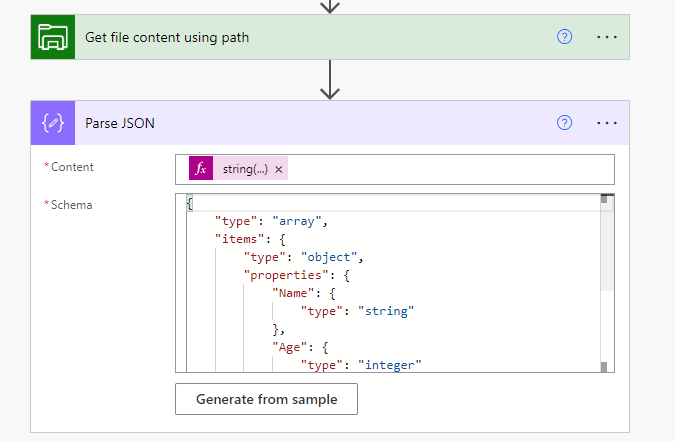Place cursor on the "Name" property line
The width and height of the screenshot is (675, 441).
[x=290, y=293]
